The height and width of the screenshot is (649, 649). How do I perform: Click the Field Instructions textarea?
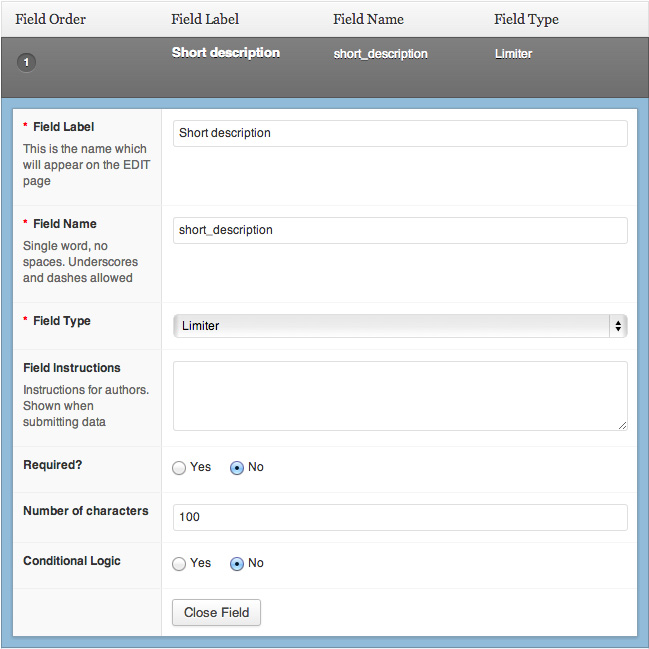pyautogui.click(x=400, y=396)
